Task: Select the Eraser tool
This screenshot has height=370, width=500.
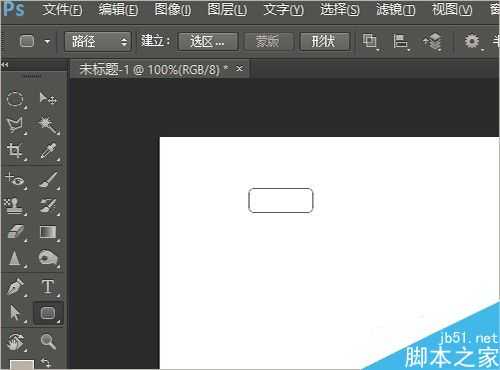Action: pos(15,232)
